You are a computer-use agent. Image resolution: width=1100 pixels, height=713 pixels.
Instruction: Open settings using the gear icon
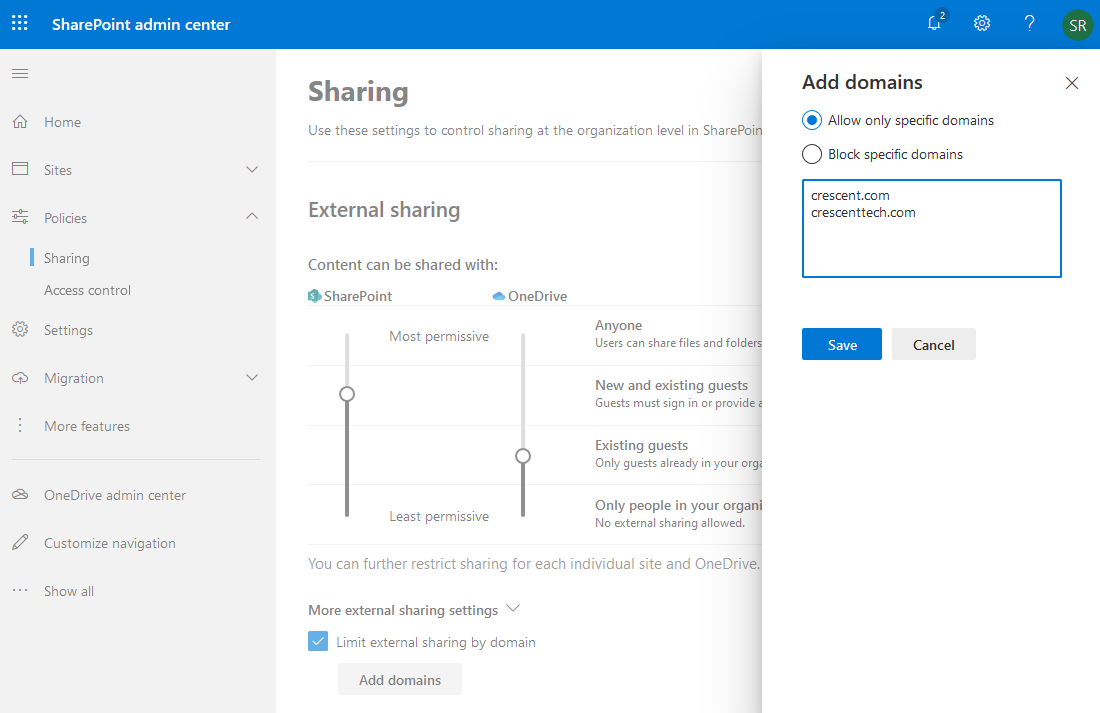click(x=981, y=23)
